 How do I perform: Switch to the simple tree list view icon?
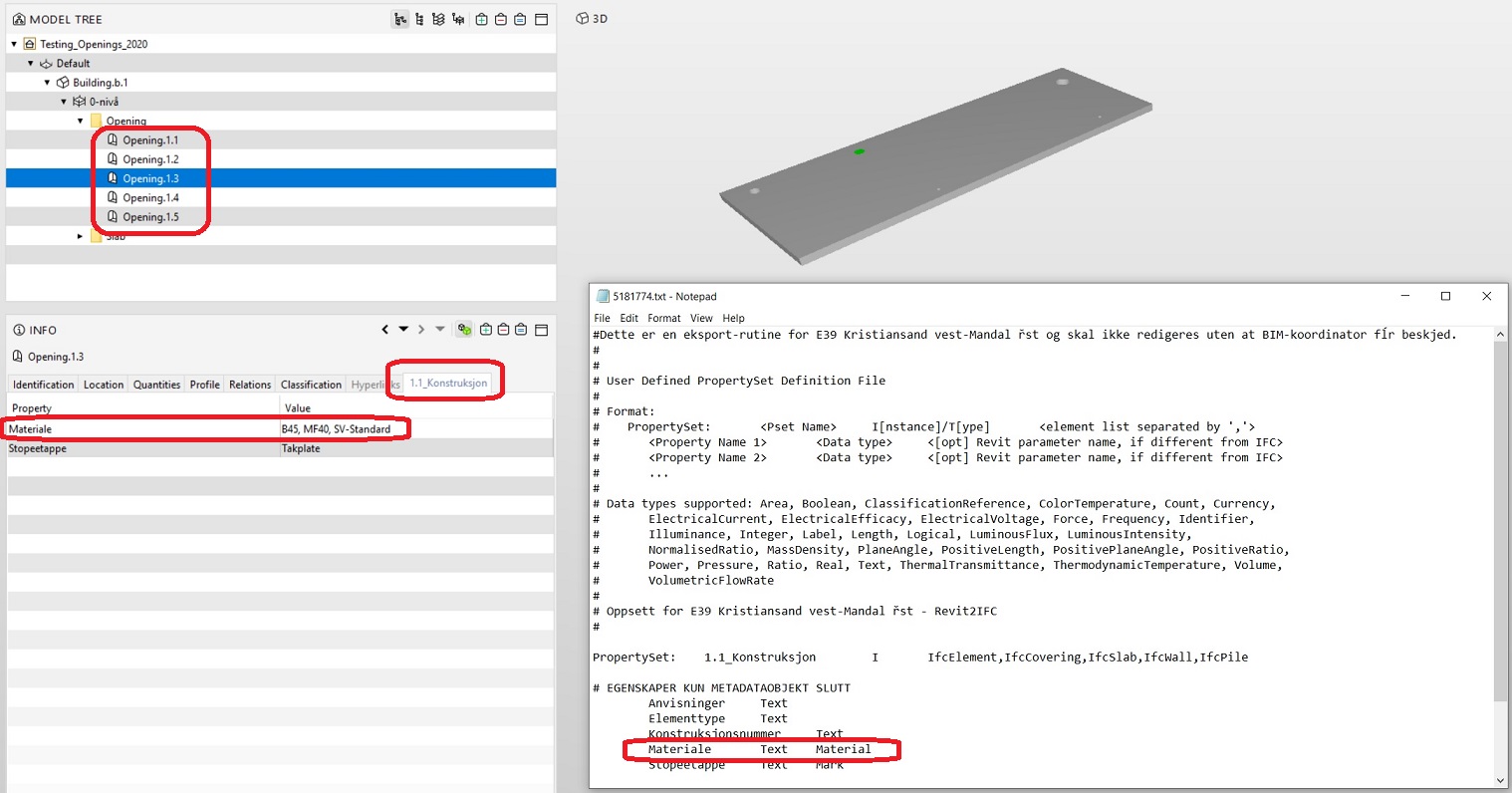[419, 19]
